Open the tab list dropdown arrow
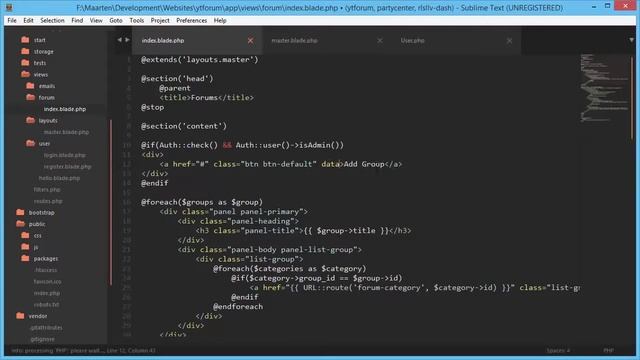 [631, 40]
